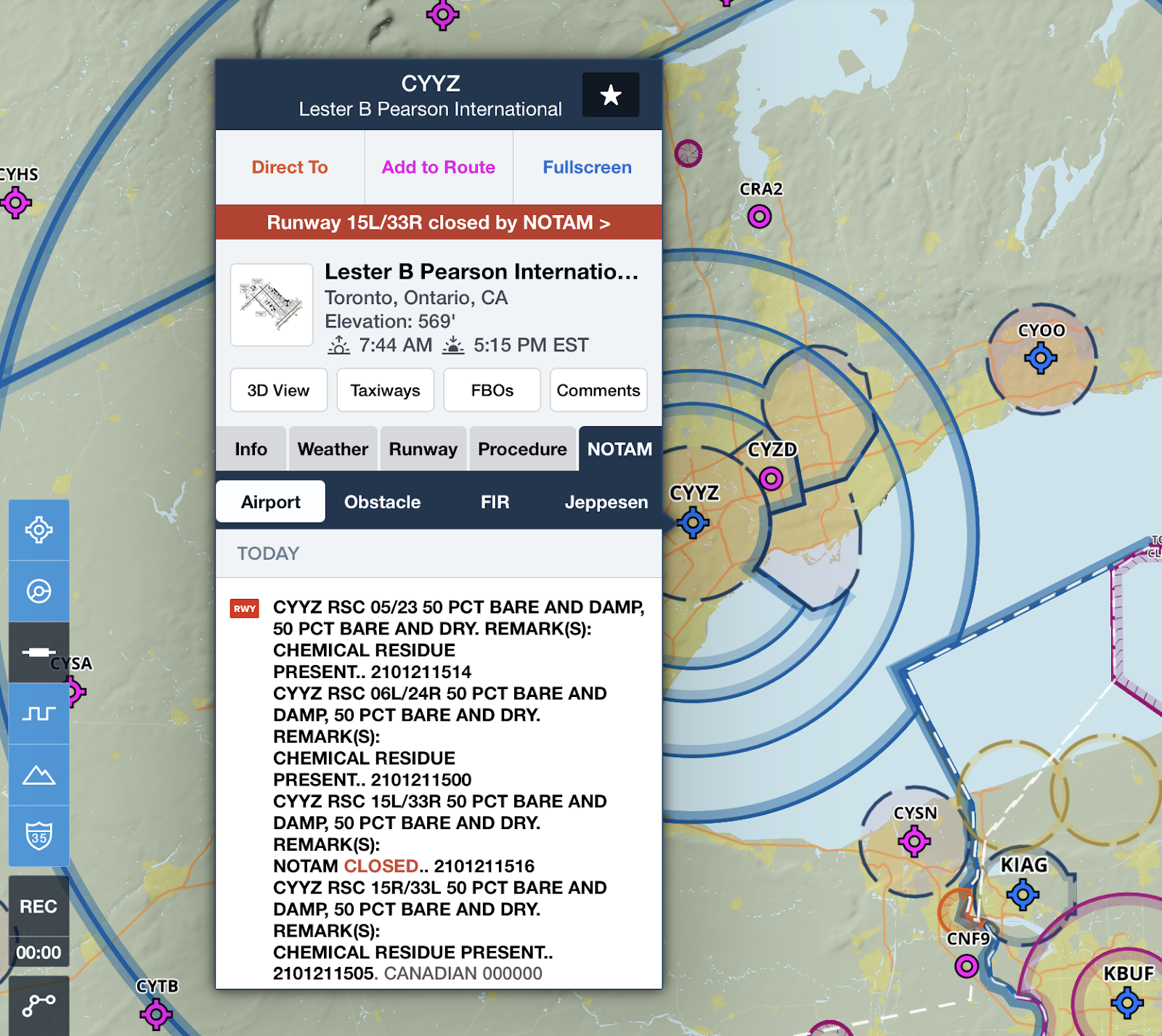
Task: Open the radar scan tool
Action: (x=39, y=591)
